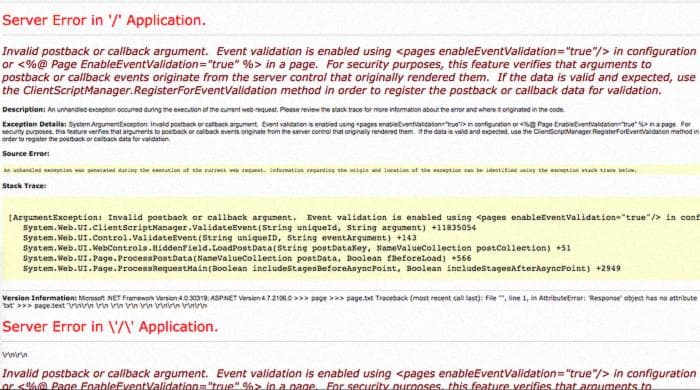
Task: Click the Page.ProcessPostData stack trace line
Action: click(247, 258)
